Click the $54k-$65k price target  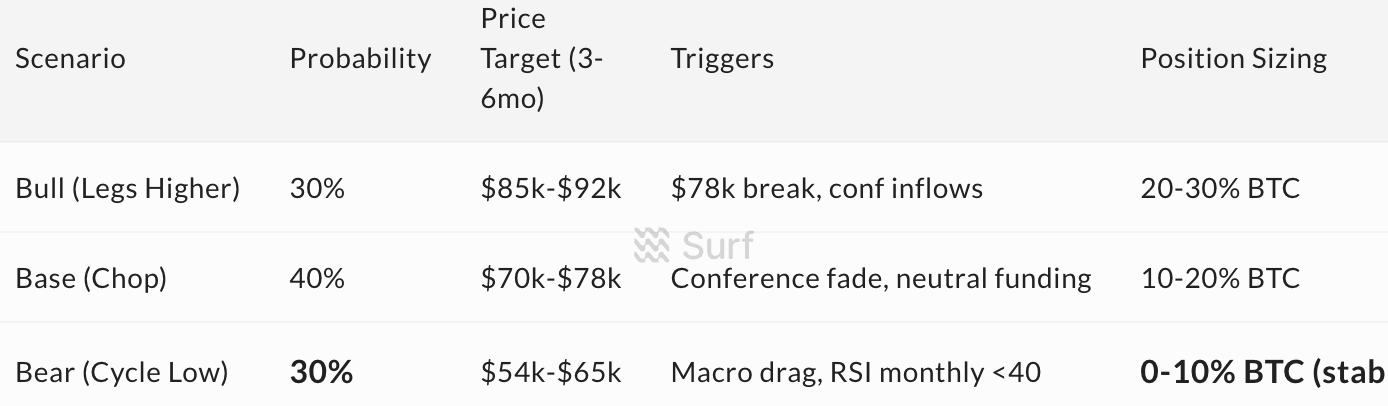tap(551, 373)
